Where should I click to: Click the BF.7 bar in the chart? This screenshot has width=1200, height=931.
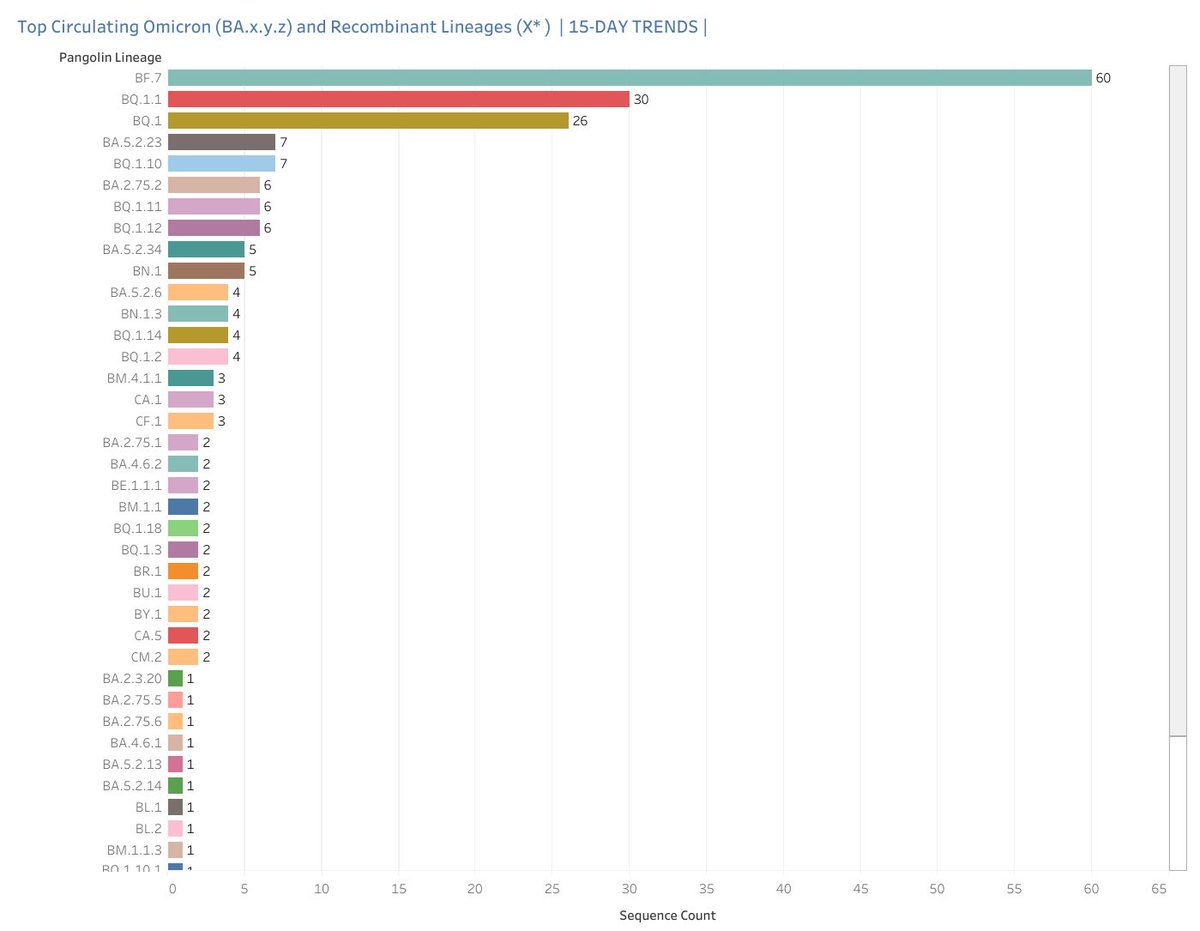tap(630, 78)
